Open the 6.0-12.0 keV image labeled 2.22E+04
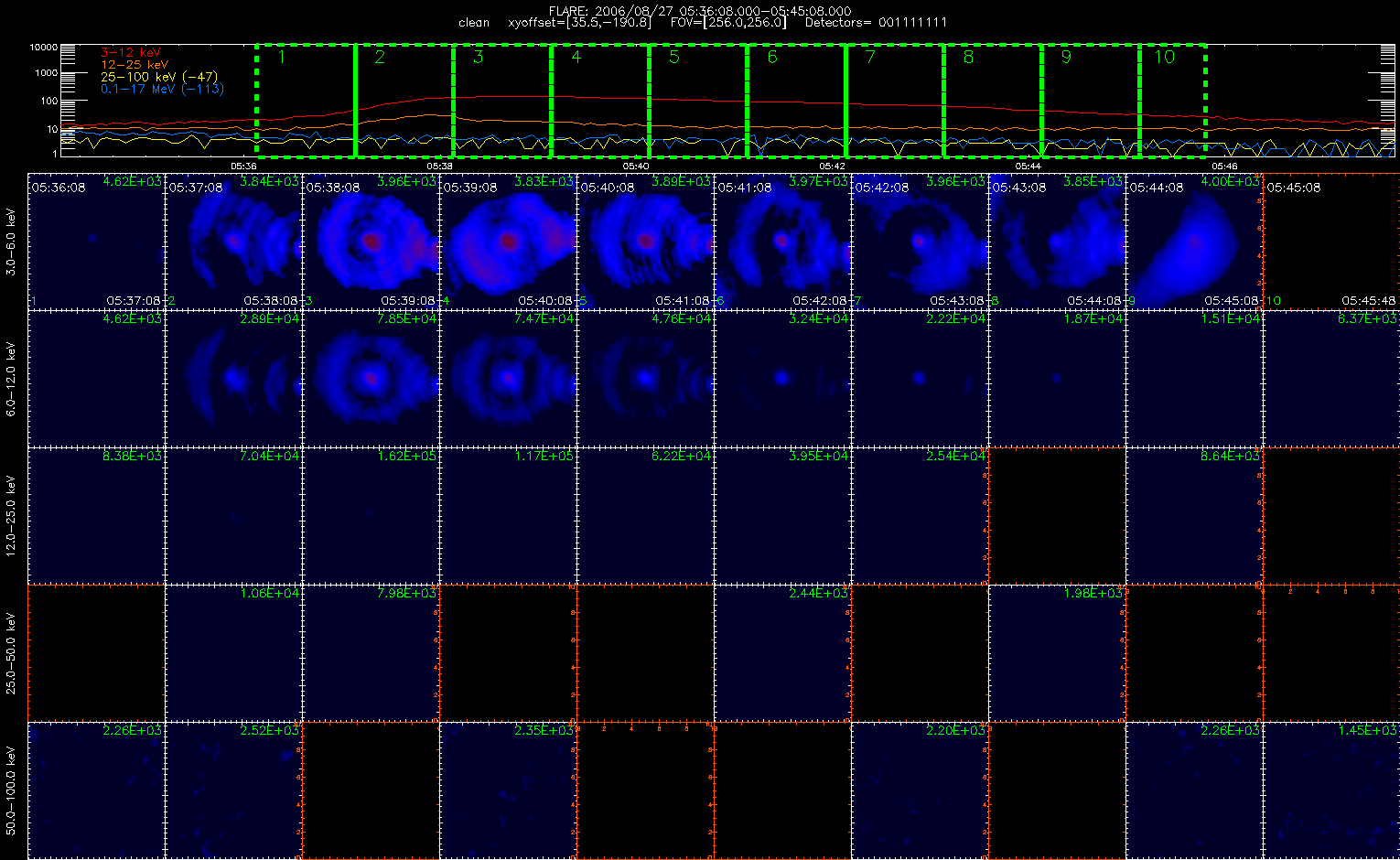Image resolution: width=1400 pixels, height=860 pixels. point(920,378)
